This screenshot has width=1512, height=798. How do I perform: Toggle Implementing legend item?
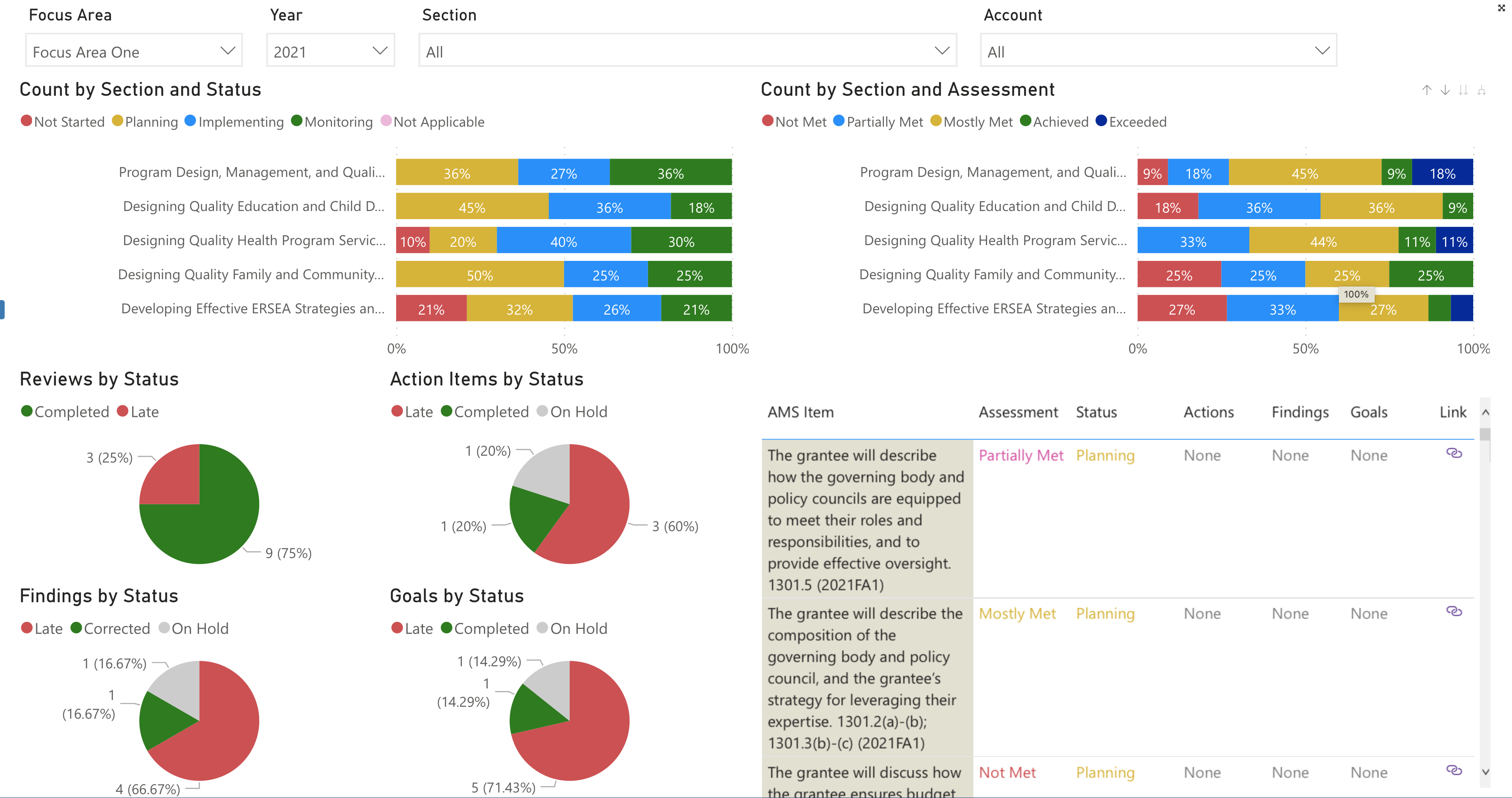tap(234, 121)
